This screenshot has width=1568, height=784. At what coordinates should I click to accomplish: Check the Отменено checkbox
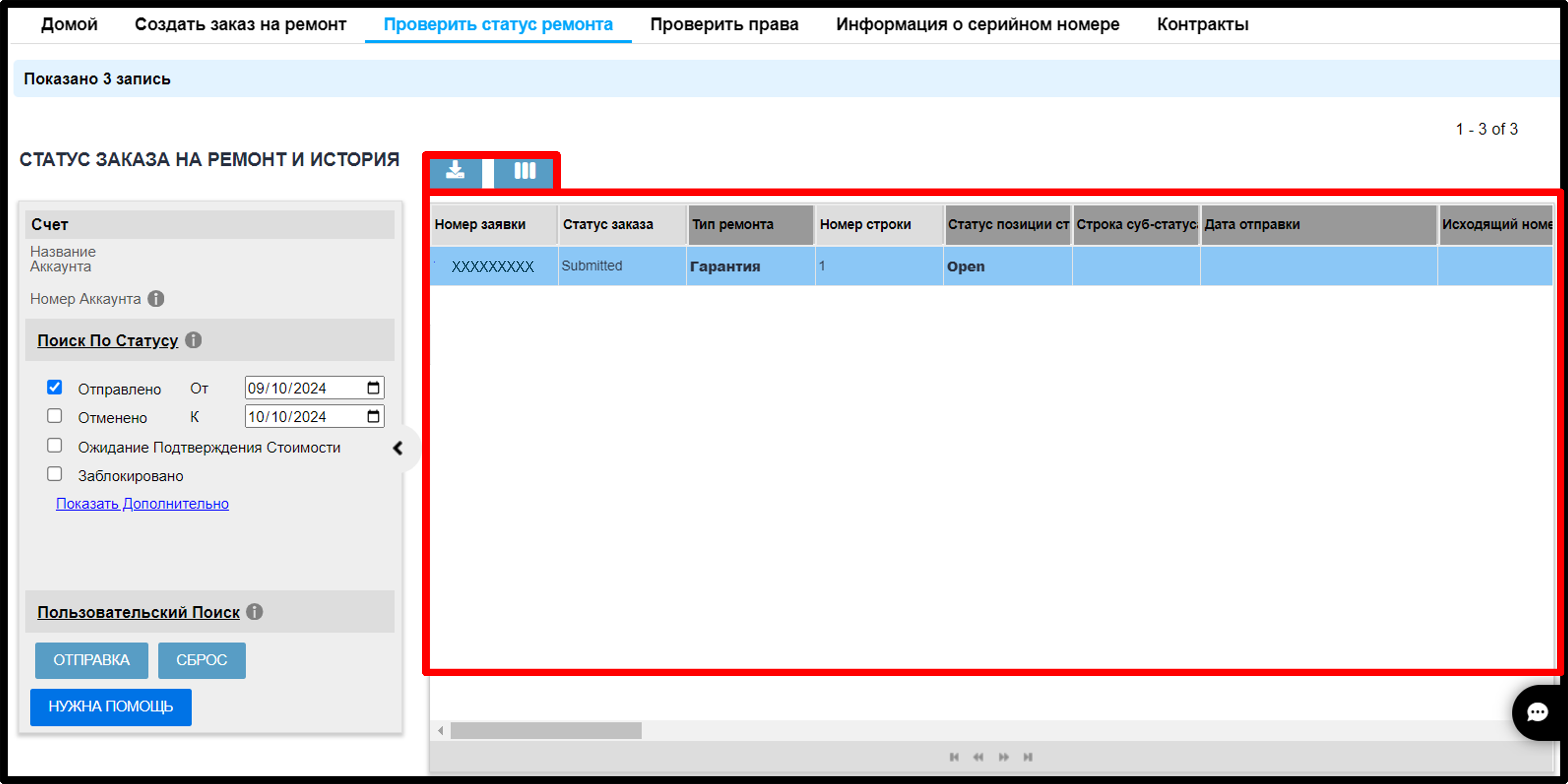(x=55, y=416)
